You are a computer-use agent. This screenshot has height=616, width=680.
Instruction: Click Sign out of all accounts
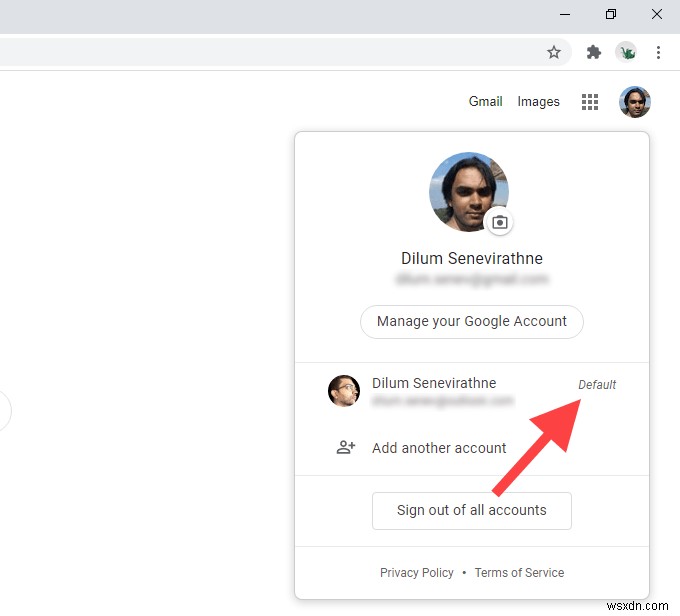[471, 511]
